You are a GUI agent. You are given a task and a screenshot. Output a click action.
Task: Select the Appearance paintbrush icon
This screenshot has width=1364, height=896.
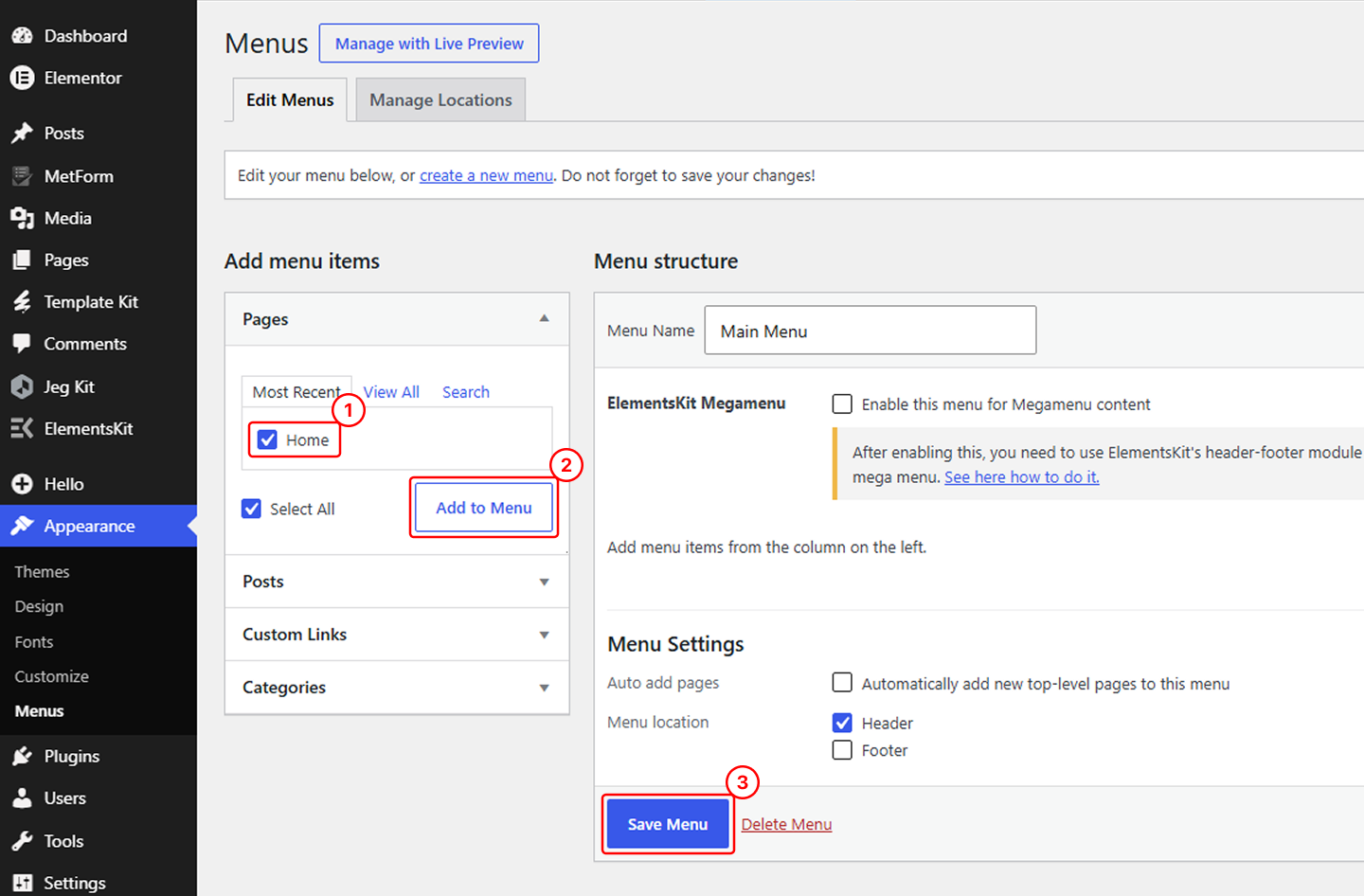22,526
